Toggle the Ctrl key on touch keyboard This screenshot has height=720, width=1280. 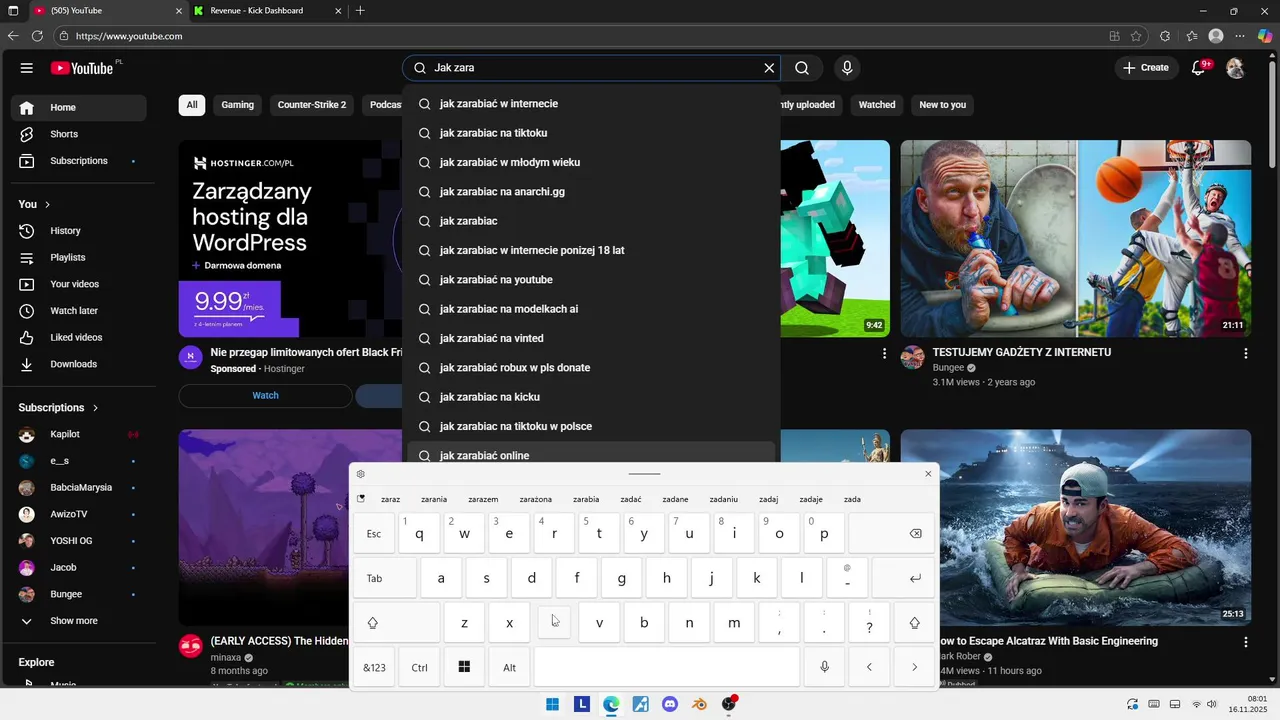(x=420, y=667)
